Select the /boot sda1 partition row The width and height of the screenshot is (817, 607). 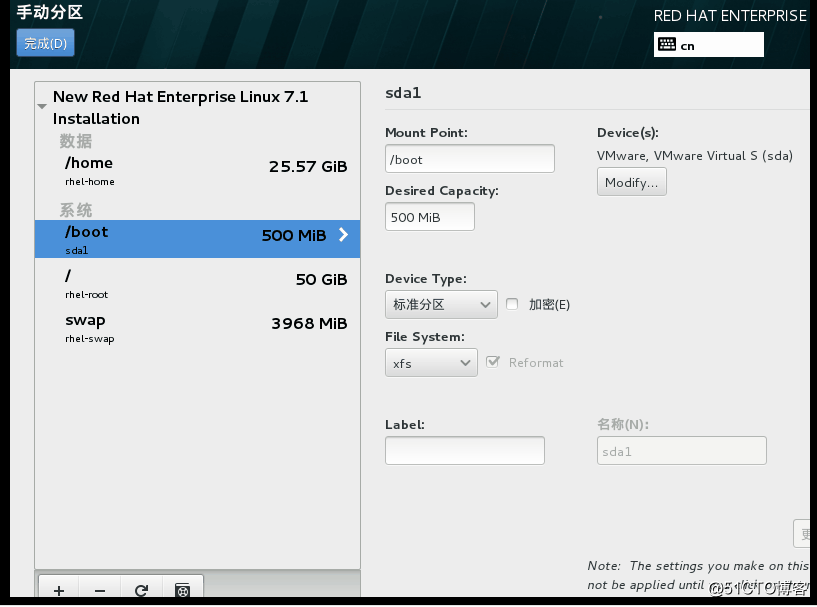[x=197, y=239]
